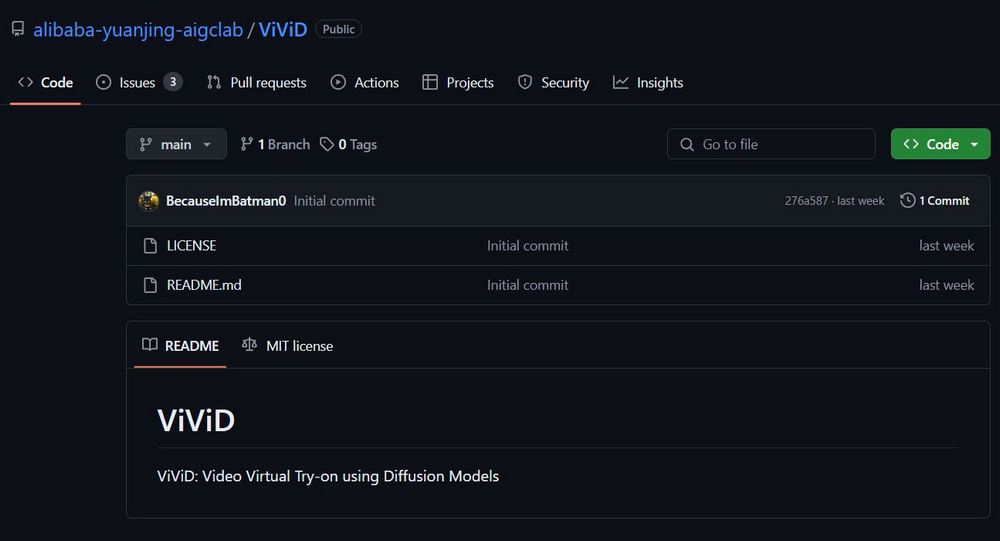Click the Actions play icon
1000x541 pixels.
click(338, 82)
